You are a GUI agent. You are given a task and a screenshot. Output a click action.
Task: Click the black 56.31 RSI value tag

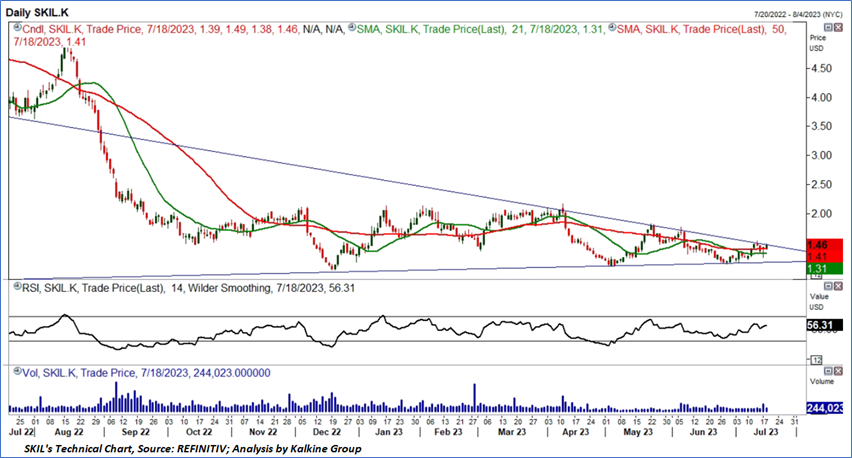824,325
